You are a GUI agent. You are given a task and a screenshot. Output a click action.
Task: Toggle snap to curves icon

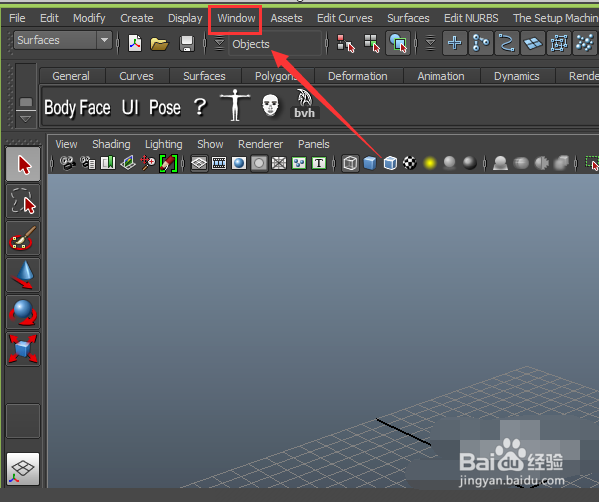(x=481, y=43)
